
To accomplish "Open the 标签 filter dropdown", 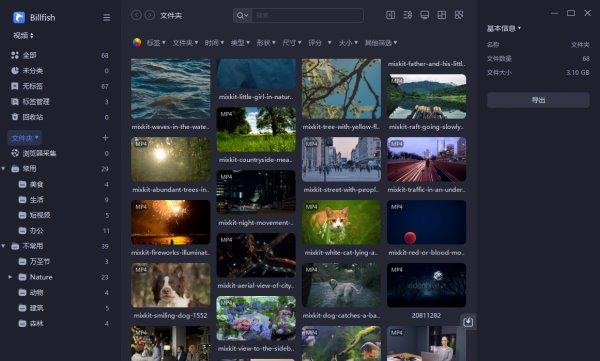I will click(156, 43).
